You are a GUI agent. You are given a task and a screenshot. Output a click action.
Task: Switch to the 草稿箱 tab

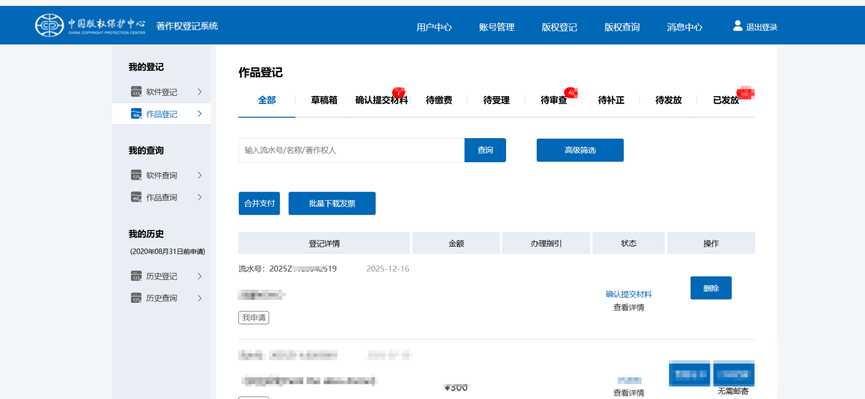324,100
